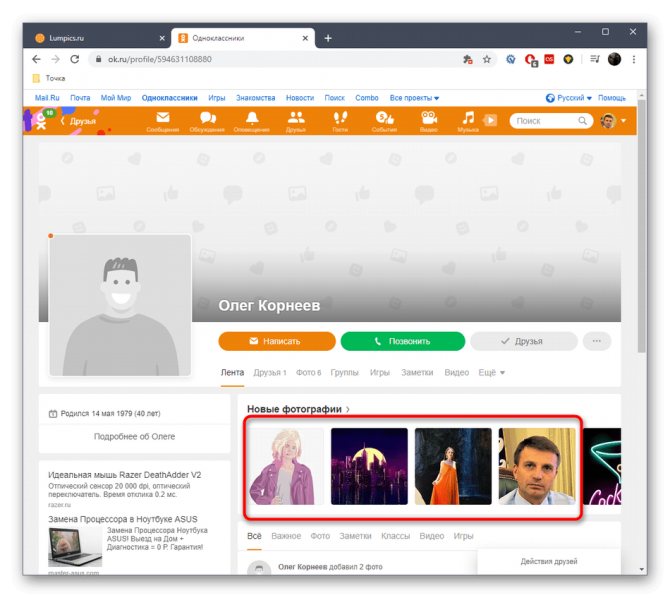This screenshot has height=598, width=670.
Task: Select the Классы feed filter
Action: point(395,536)
